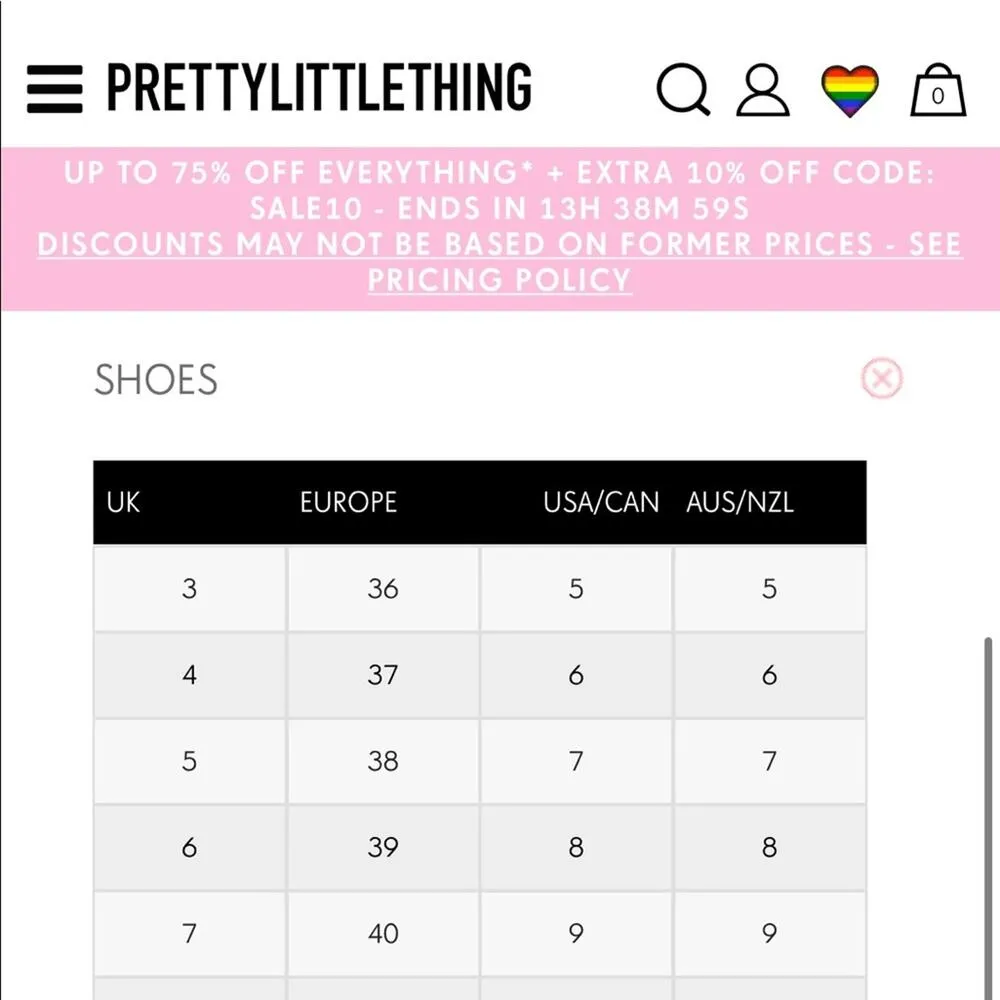Click the AUS/NZL column header
The width and height of the screenshot is (1000, 1000).
739,503
